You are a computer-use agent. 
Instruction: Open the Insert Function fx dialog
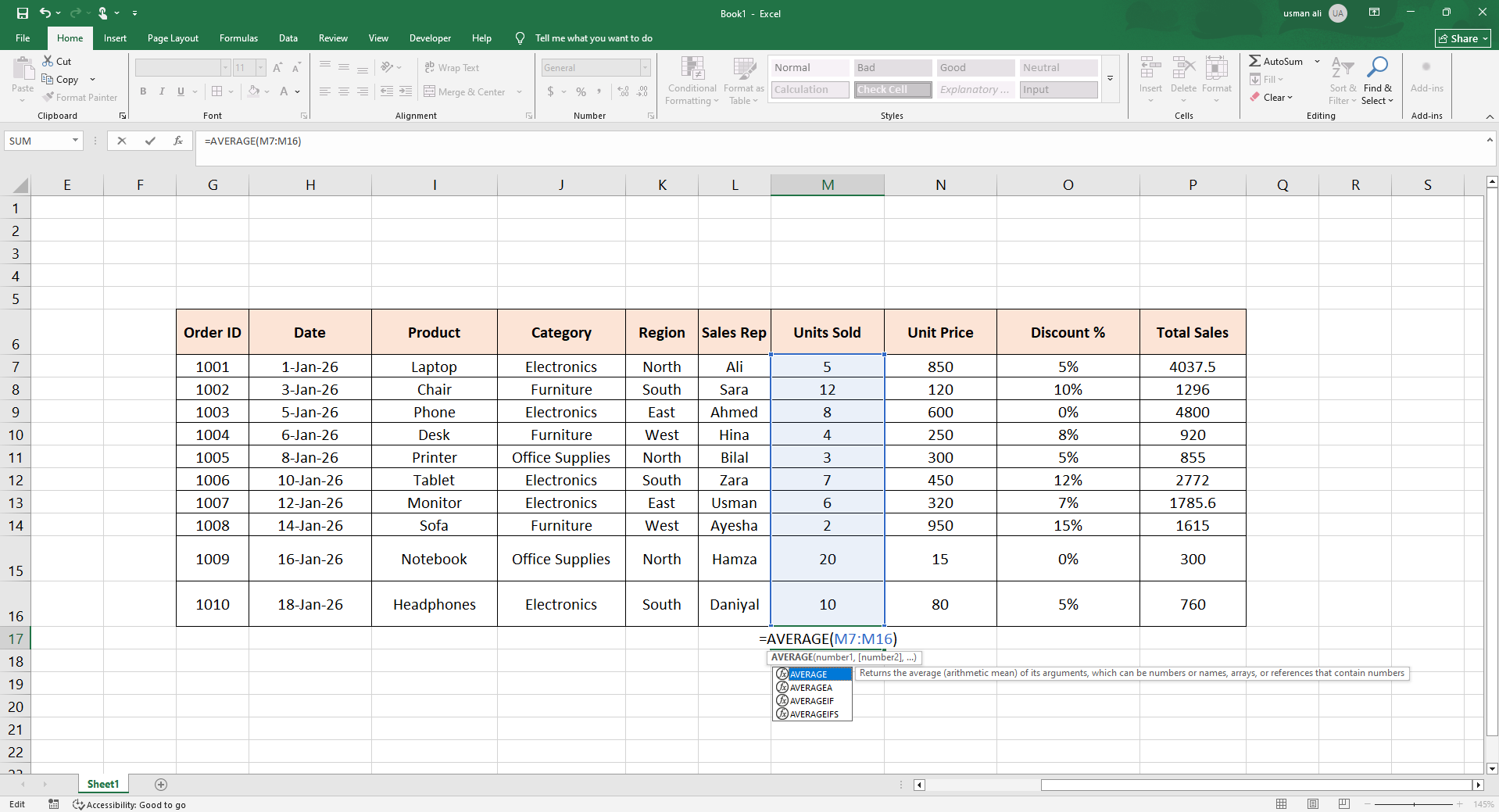178,141
